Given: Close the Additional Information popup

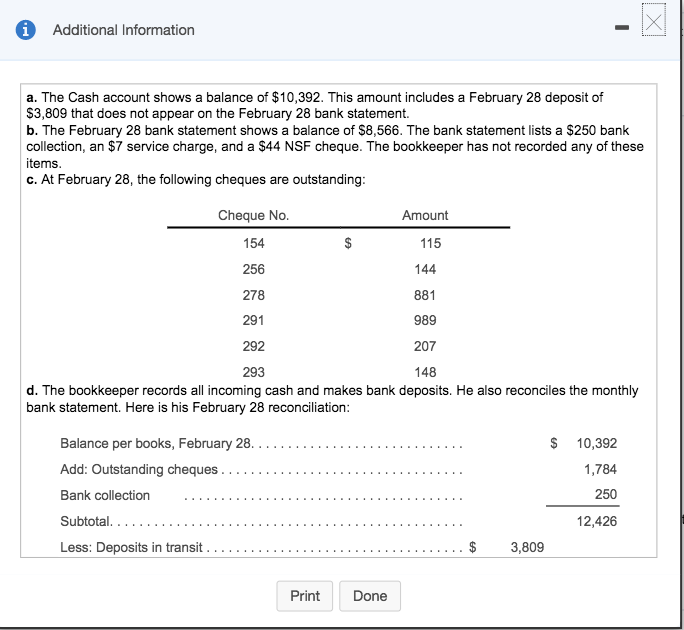Looking at the screenshot, I should 653,22.
